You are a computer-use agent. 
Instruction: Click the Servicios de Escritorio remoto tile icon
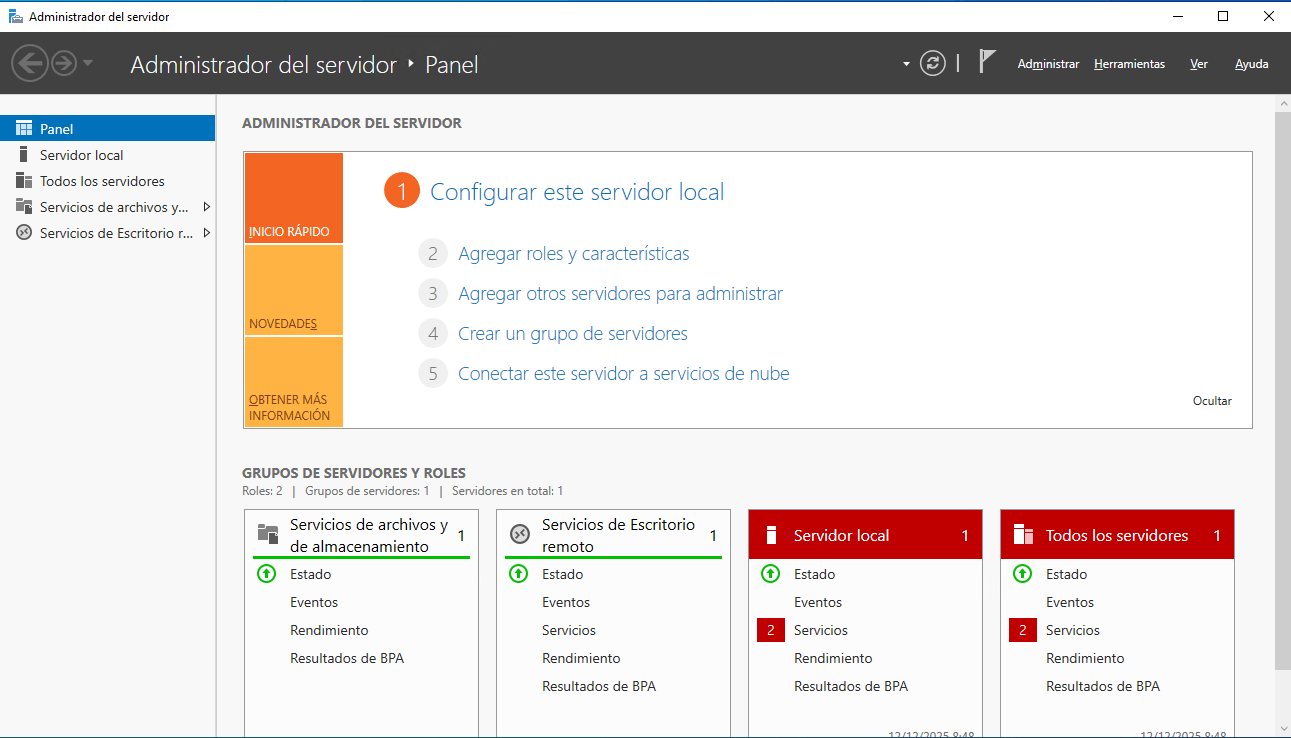point(519,534)
